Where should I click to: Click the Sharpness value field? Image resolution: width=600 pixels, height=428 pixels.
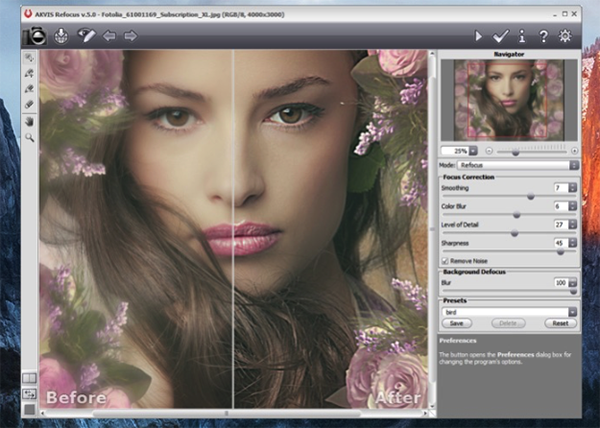tap(561, 243)
